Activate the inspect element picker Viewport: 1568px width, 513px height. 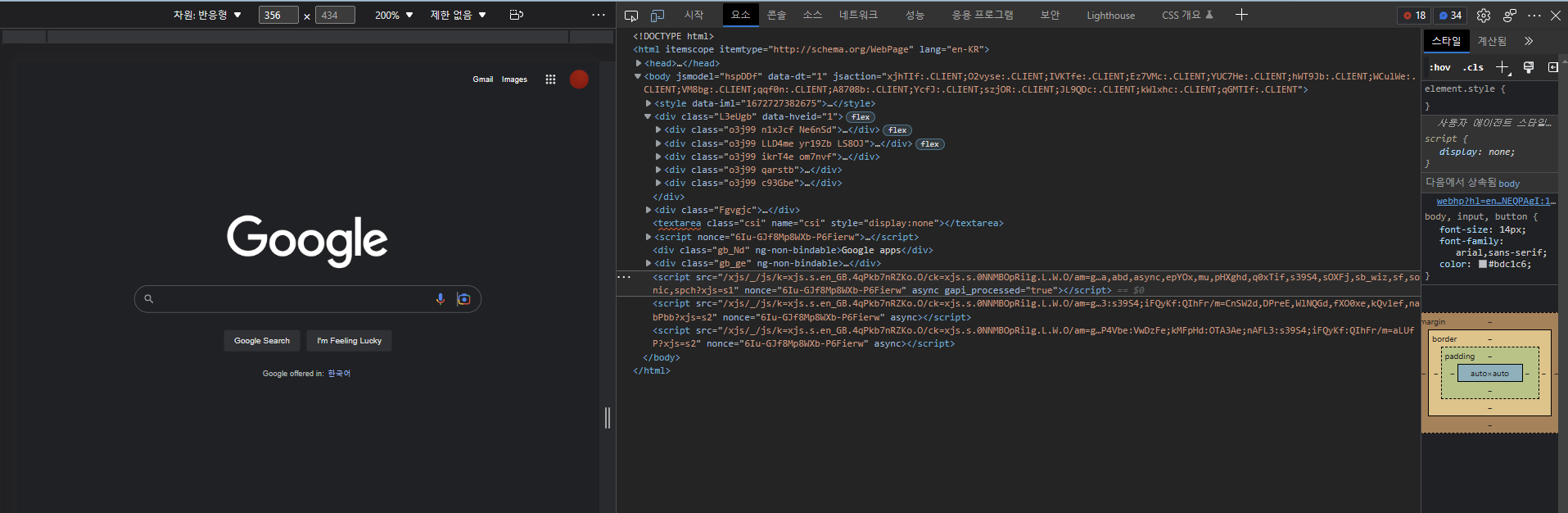pyautogui.click(x=631, y=15)
